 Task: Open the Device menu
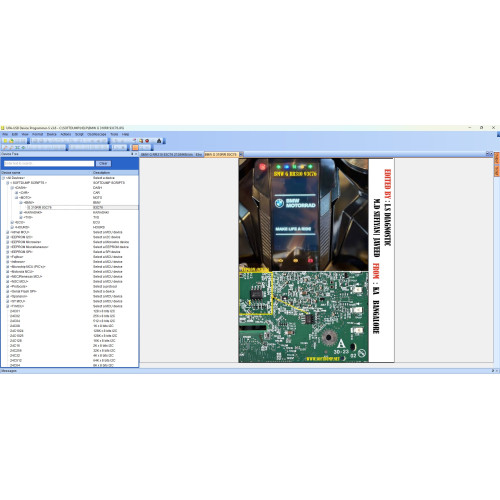click(x=52, y=134)
